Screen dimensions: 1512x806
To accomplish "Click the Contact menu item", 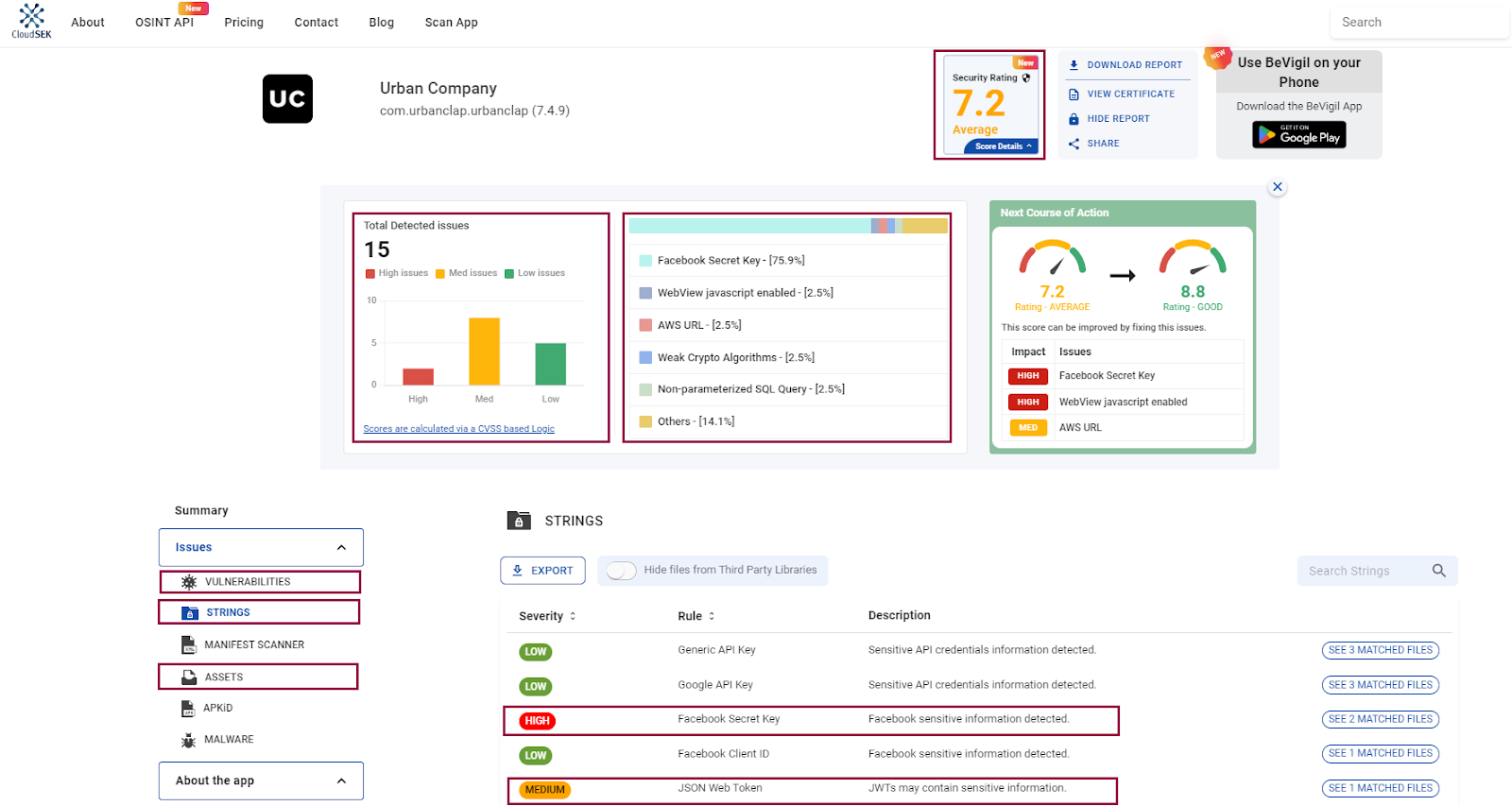I will pyautogui.click(x=317, y=22).
